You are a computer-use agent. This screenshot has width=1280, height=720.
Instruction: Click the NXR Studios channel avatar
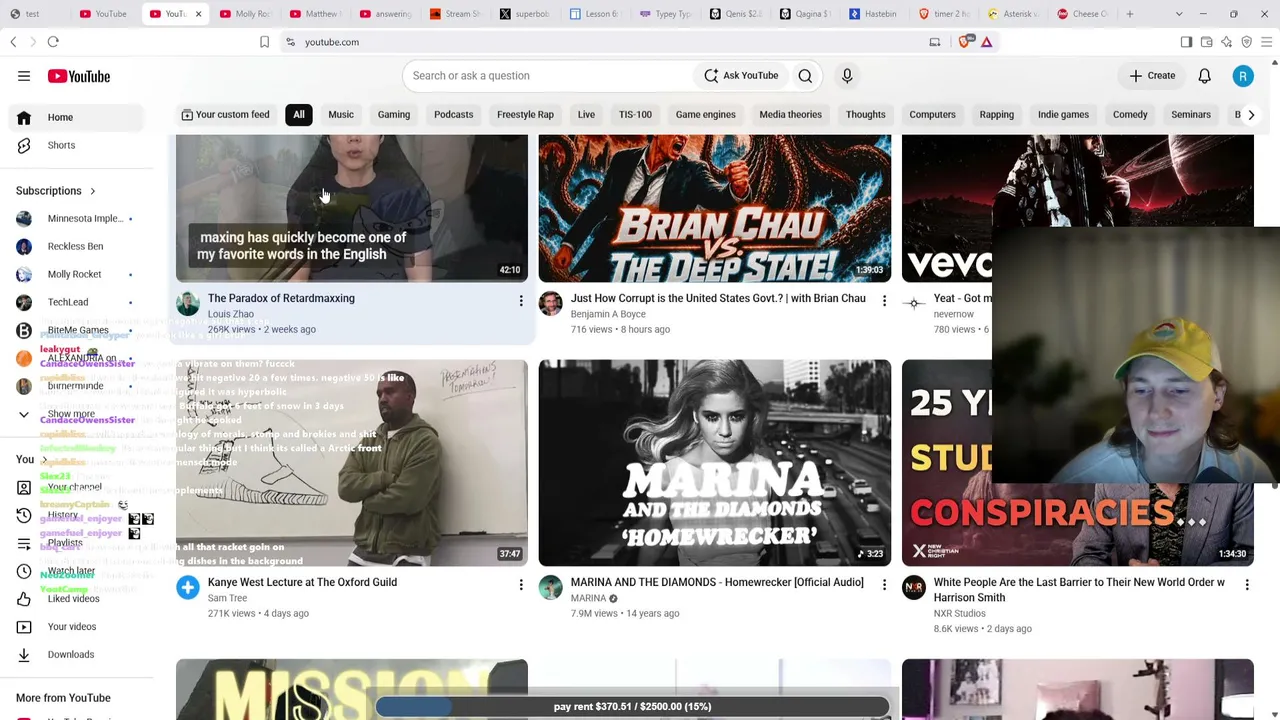click(x=914, y=588)
